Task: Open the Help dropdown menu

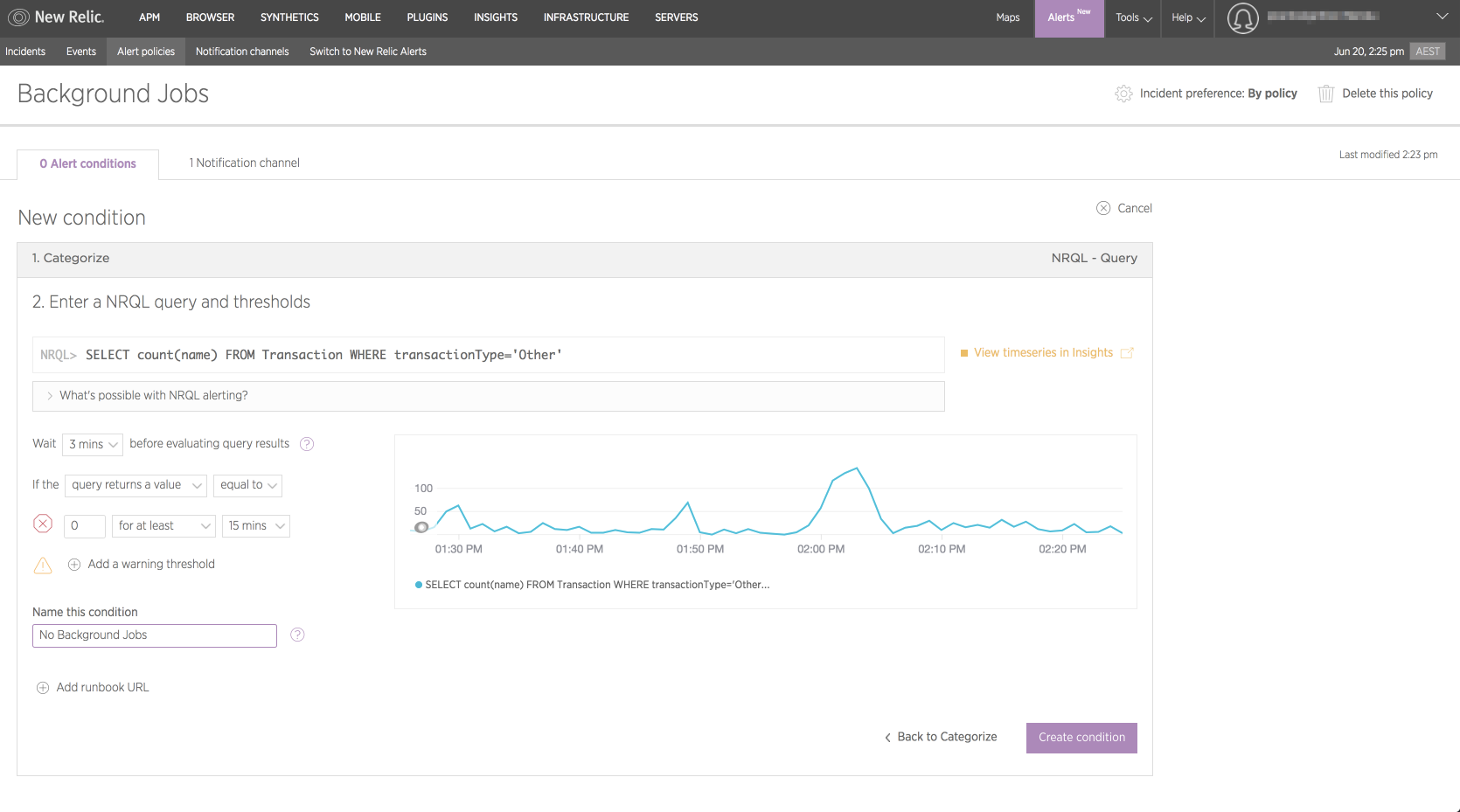Action: pyautogui.click(x=1188, y=17)
